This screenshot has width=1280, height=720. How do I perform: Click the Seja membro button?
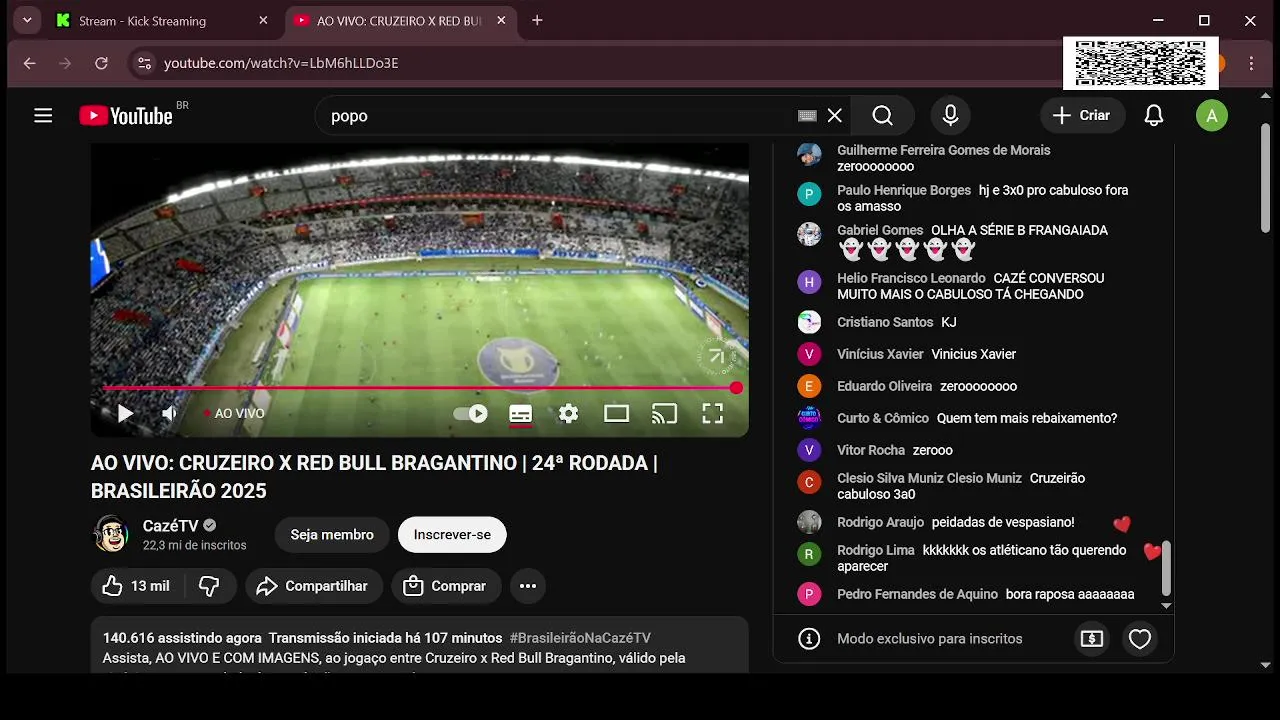[x=332, y=535]
